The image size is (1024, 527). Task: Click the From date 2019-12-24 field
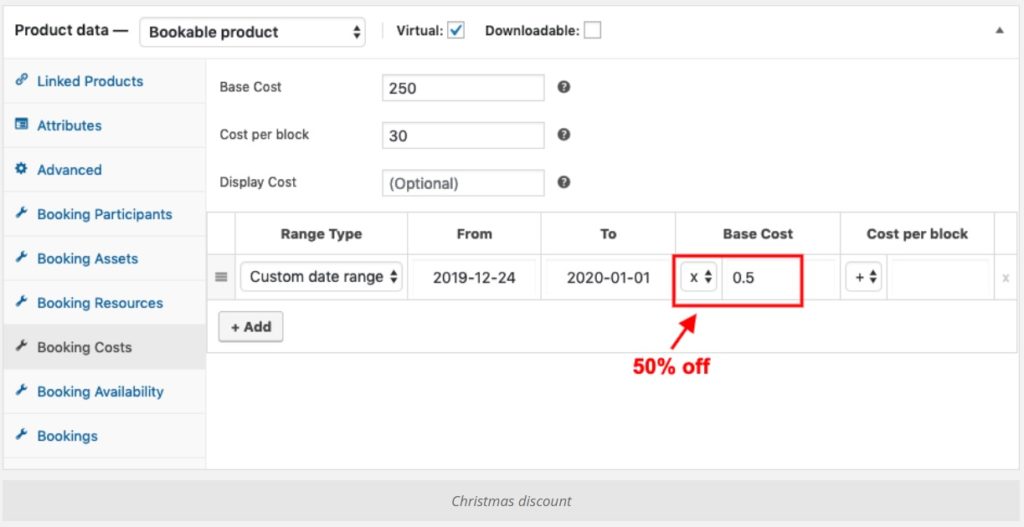tap(474, 278)
